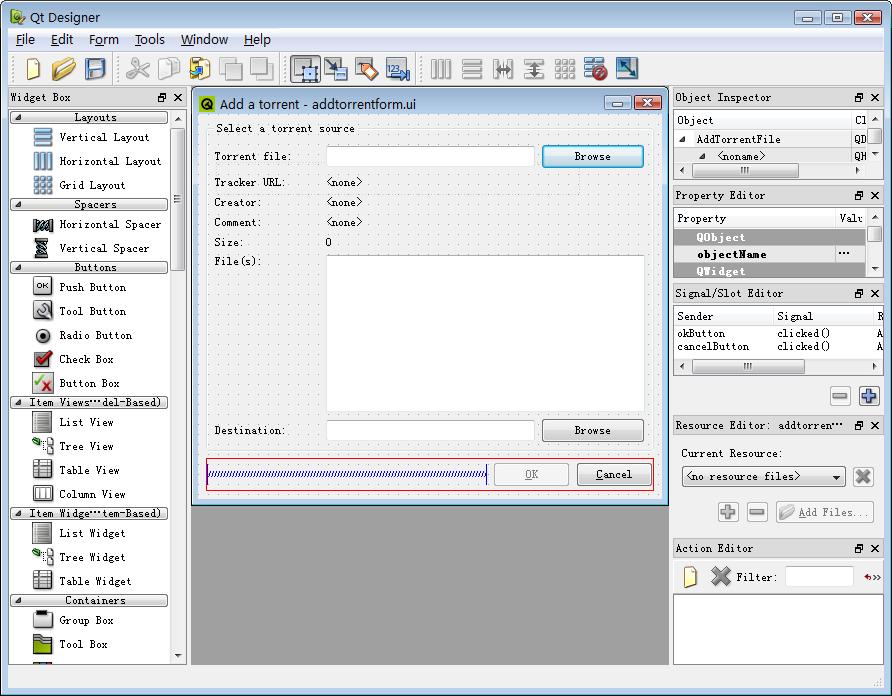Select Table Widget in the Widget Box
The image size is (892, 696).
82,581
